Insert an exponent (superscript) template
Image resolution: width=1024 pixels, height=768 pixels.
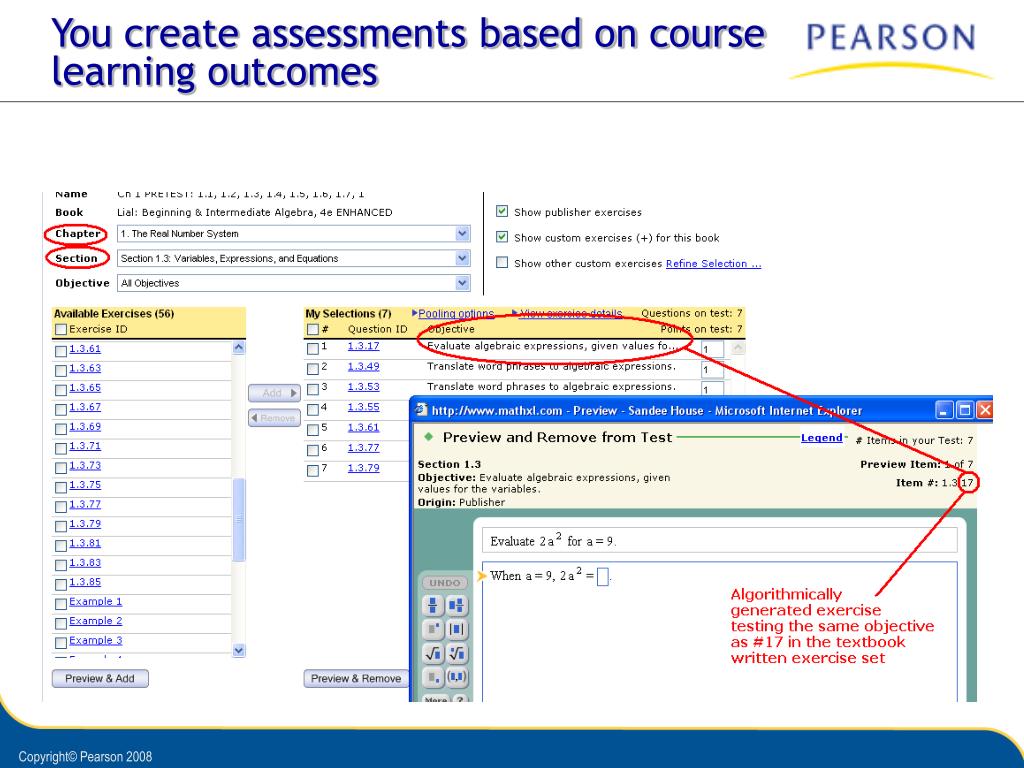coord(432,630)
